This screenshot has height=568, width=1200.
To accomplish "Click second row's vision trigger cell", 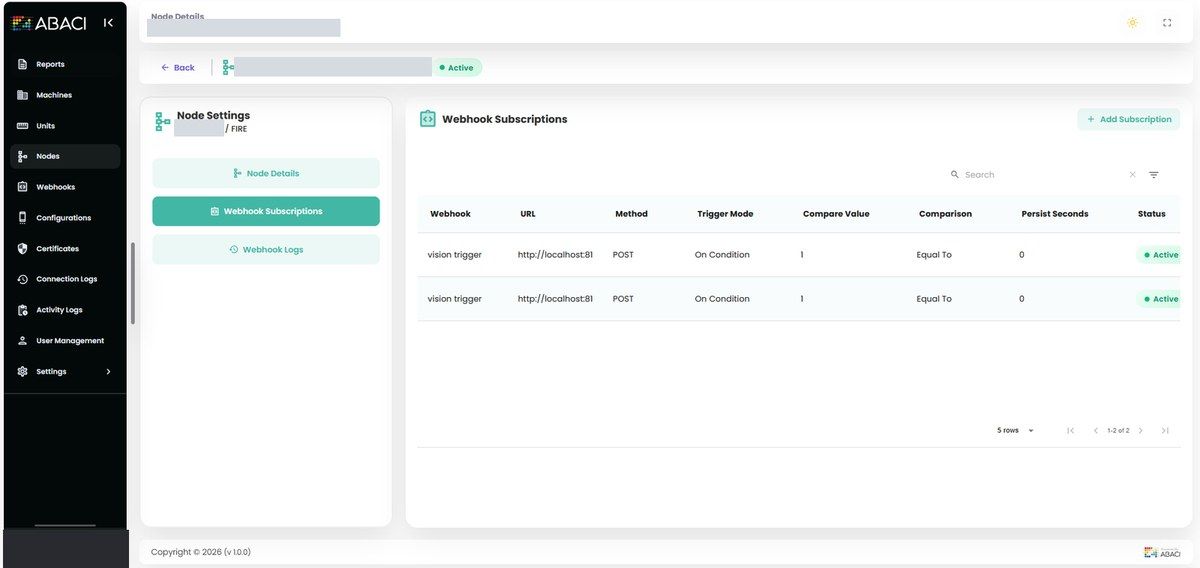I will 455,299.
